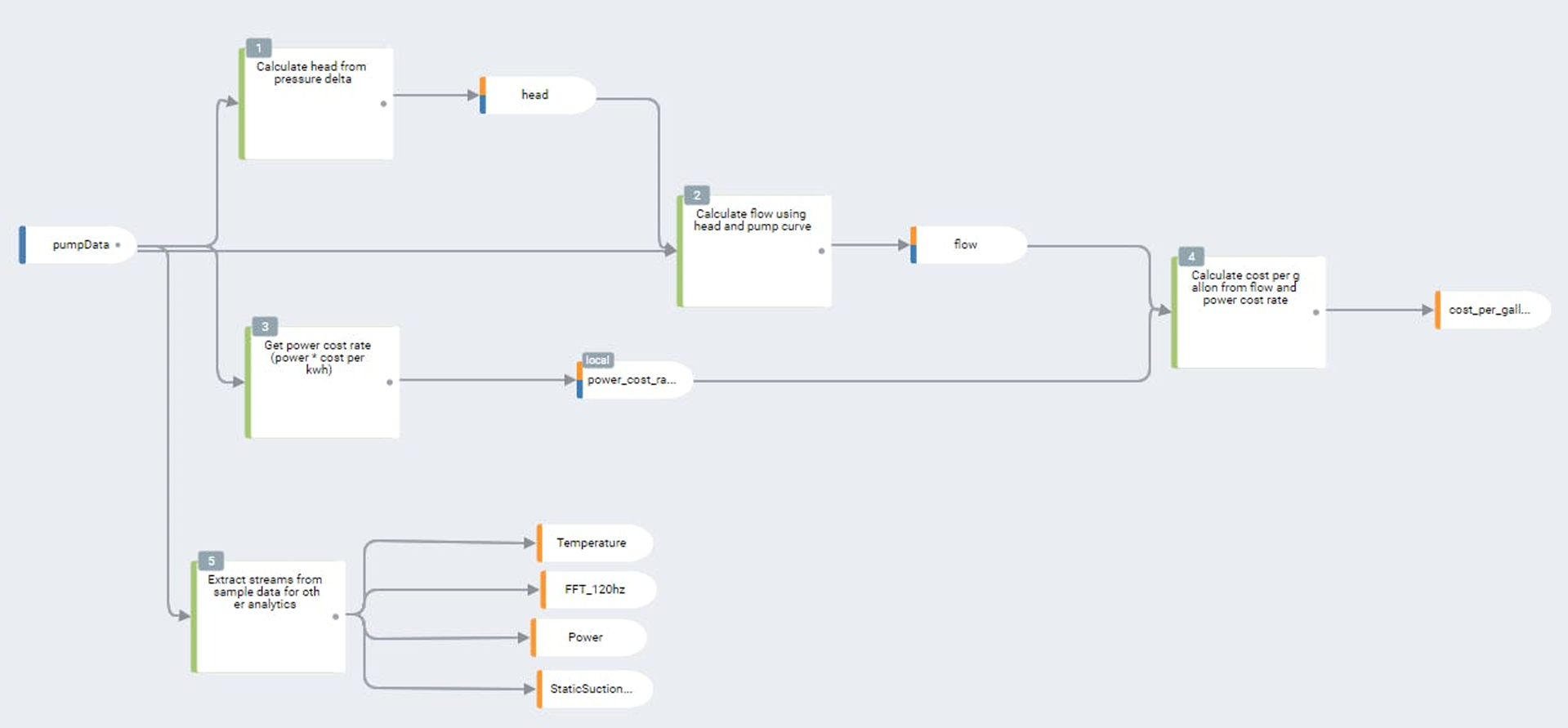Select the Temperature stream node
The width and height of the screenshot is (1568, 728).
595,543
